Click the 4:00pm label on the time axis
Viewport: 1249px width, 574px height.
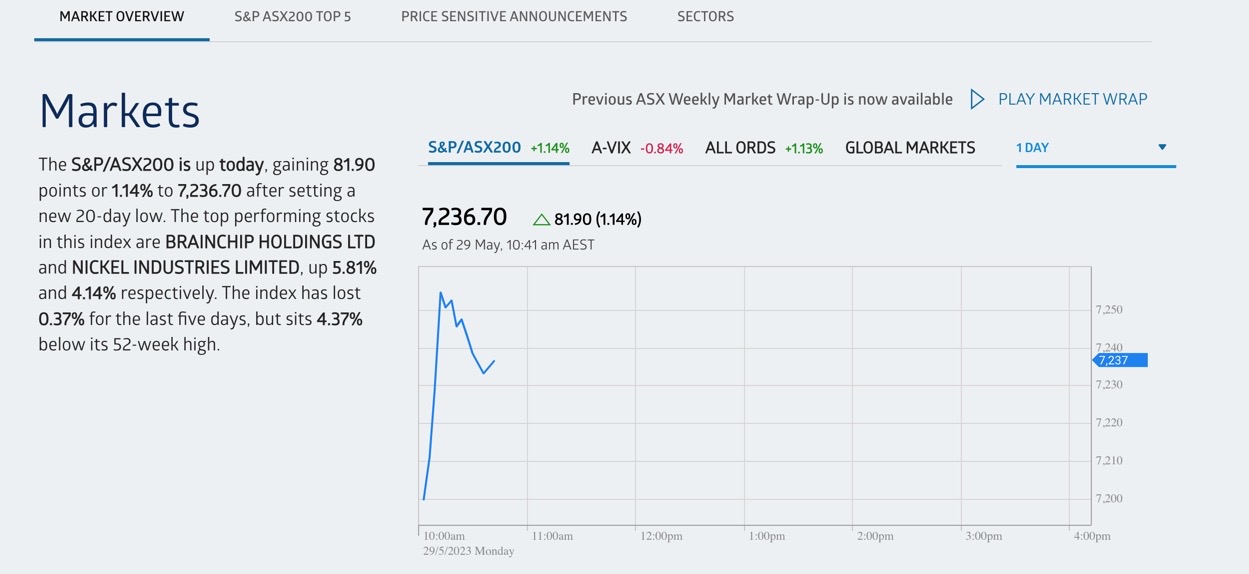[x=1092, y=536]
